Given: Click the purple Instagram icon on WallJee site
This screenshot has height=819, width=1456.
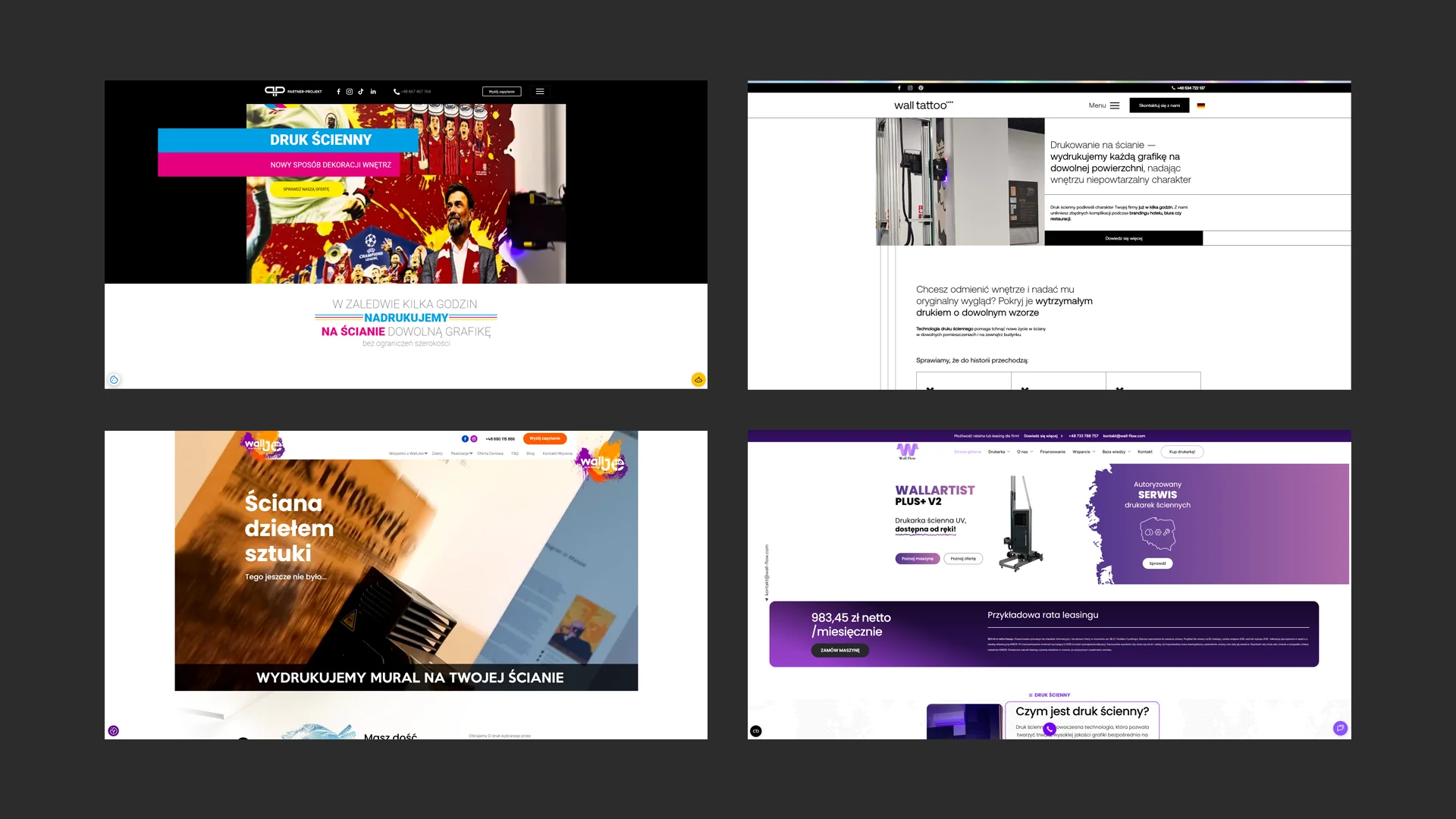Looking at the screenshot, I should pyautogui.click(x=474, y=439).
